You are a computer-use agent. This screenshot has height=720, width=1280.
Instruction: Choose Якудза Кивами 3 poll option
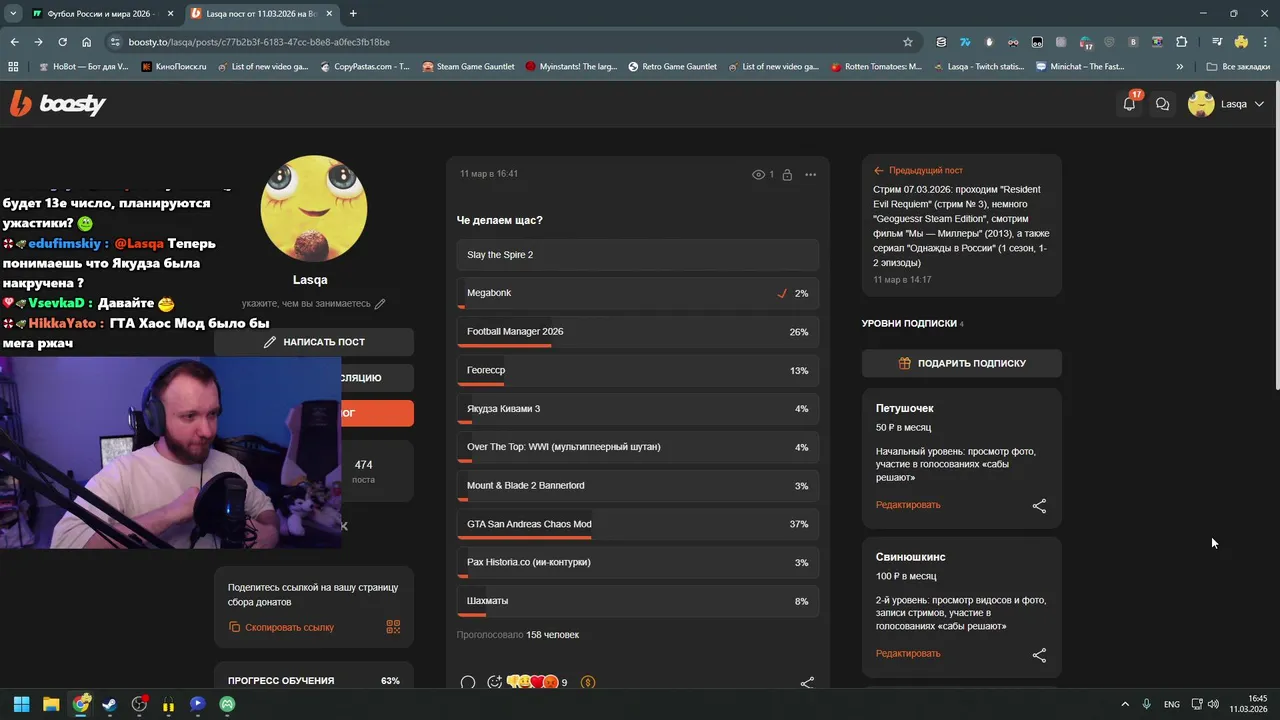(638, 409)
